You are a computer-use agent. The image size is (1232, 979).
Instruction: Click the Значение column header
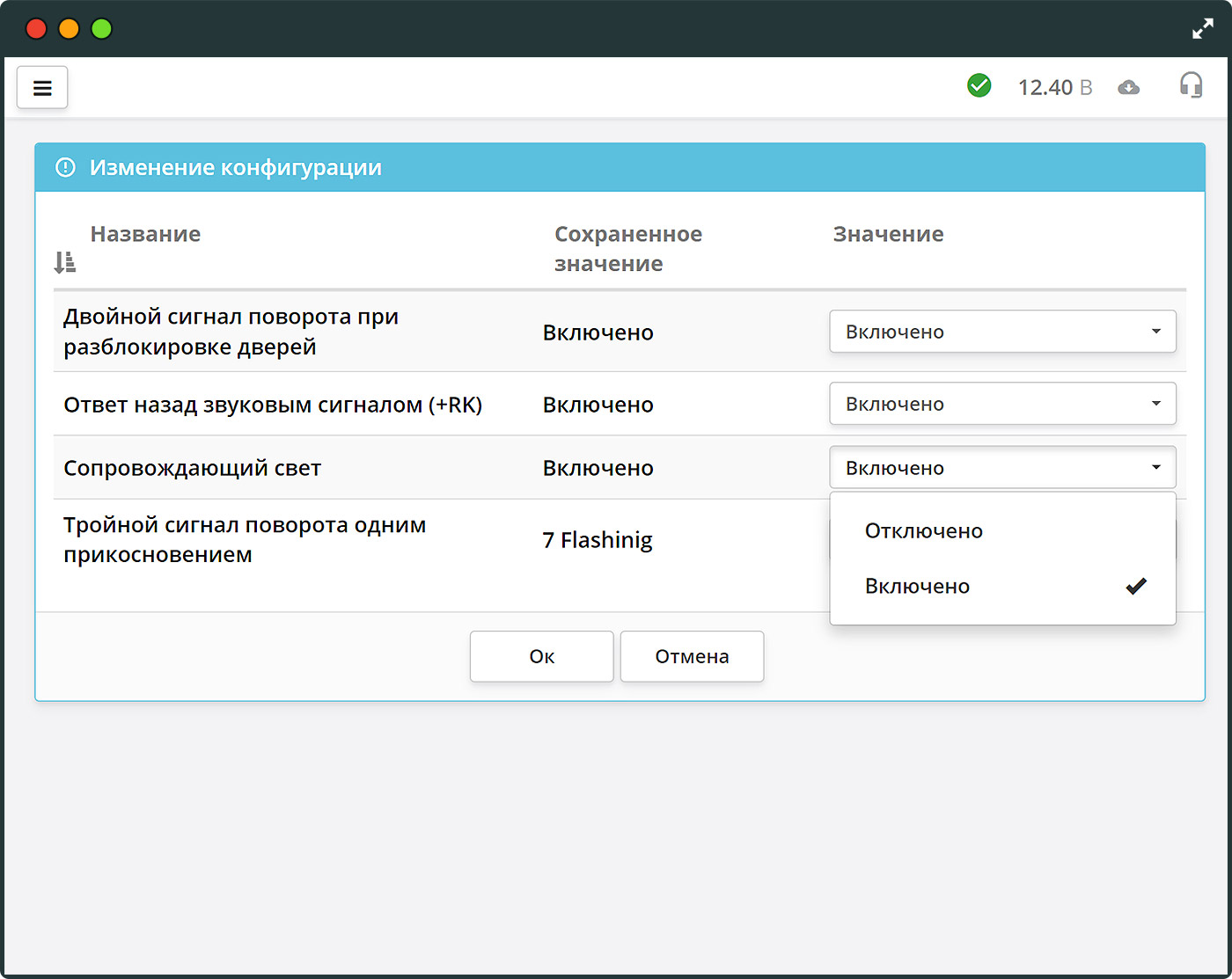click(888, 234)
